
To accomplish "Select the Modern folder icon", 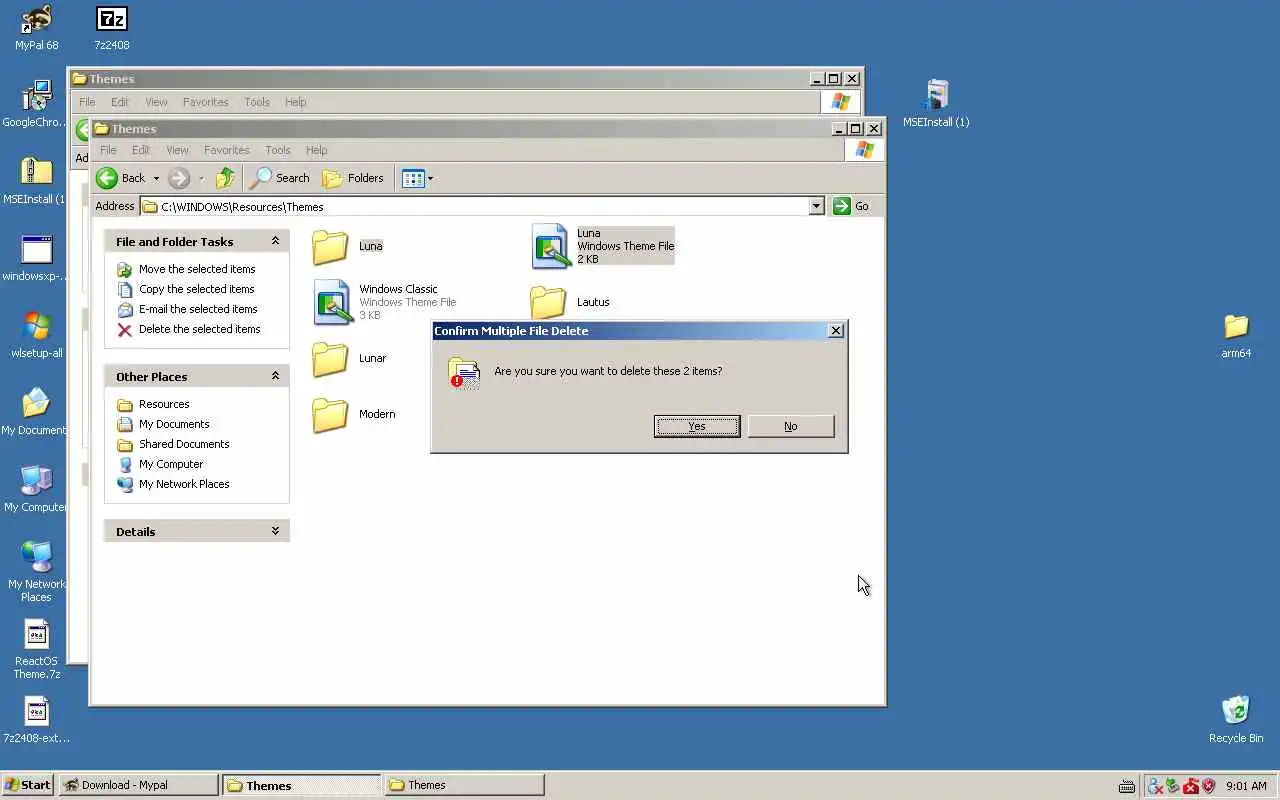I will coord(330,414).
